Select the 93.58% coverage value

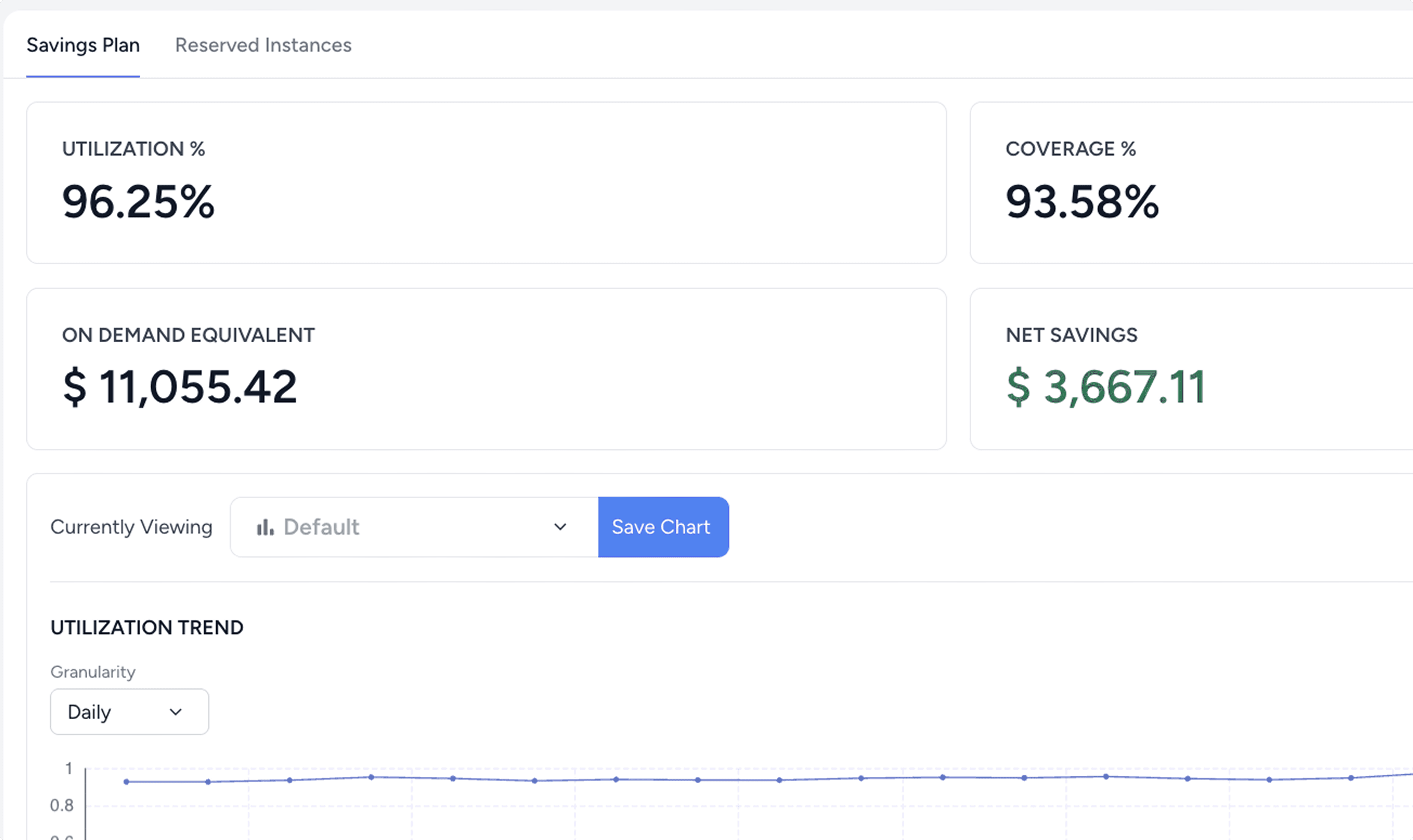[1082, 202]
